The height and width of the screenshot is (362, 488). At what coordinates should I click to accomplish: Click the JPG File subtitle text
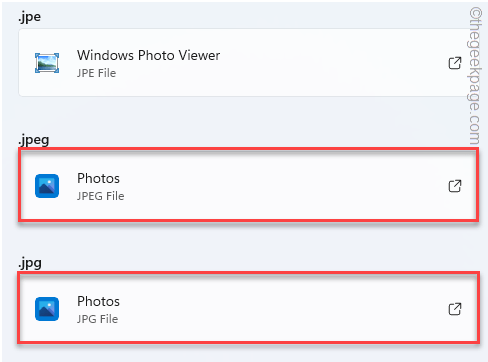coord(97,319)
